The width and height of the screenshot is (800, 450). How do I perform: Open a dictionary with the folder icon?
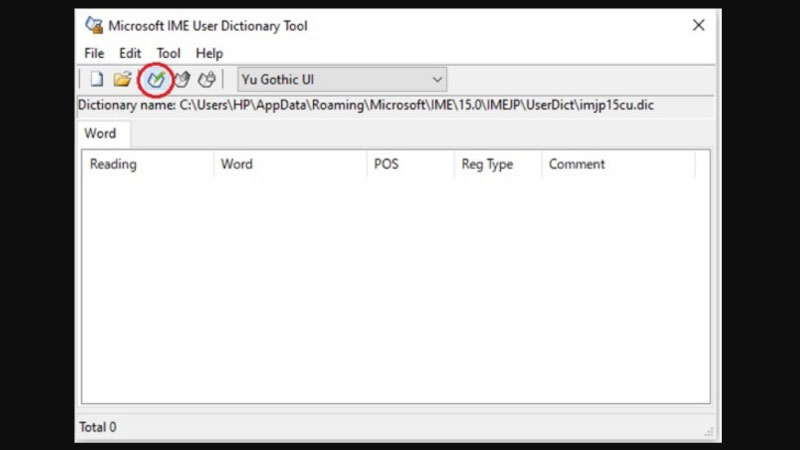pyautogui.click(x=122, y=79)
